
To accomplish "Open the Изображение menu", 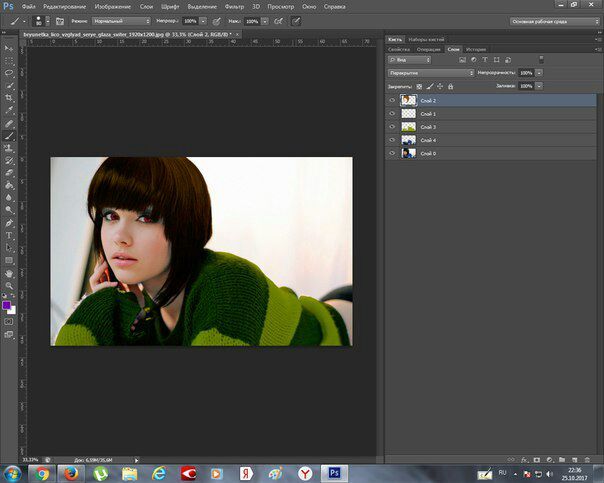I will tap(112, 7).
